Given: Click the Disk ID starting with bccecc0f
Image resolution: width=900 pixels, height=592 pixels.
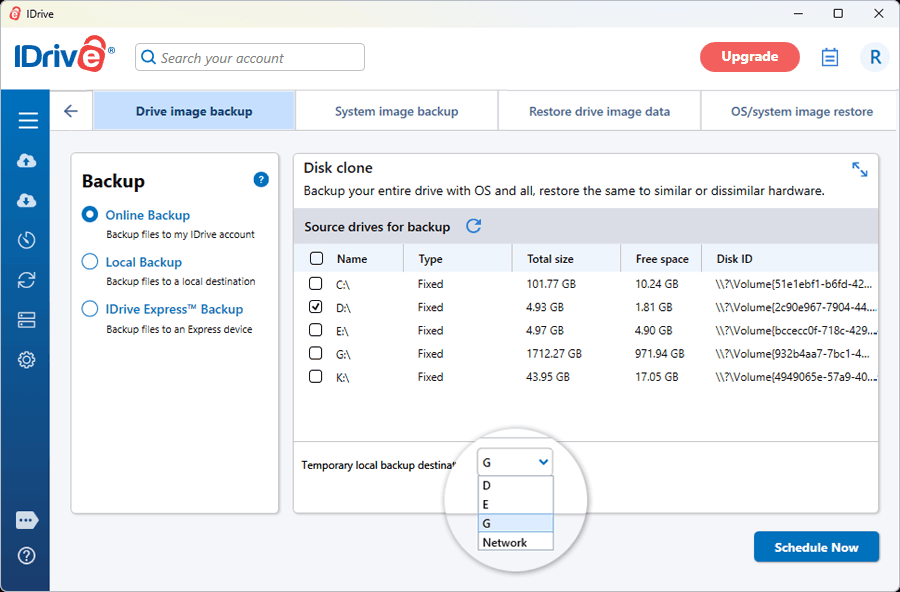Looking at the screenshot, I should tap(796, 331).
